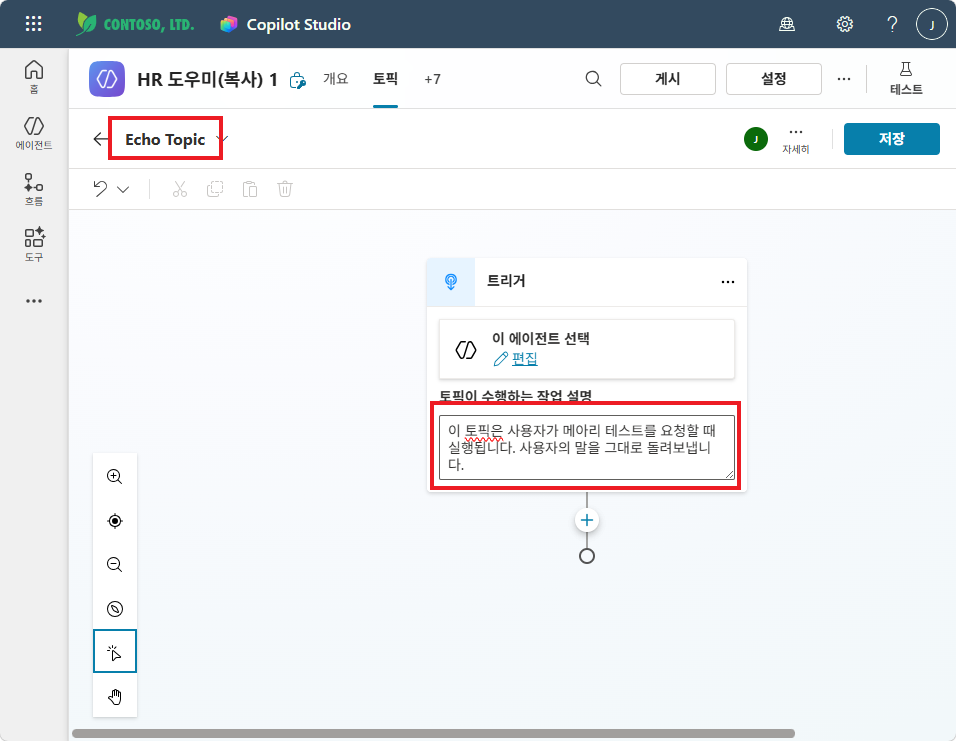Viewport: 956px width, 741px height.
Task: Click the Contoso, Ltd. logo
Action: tap(135, 24)
